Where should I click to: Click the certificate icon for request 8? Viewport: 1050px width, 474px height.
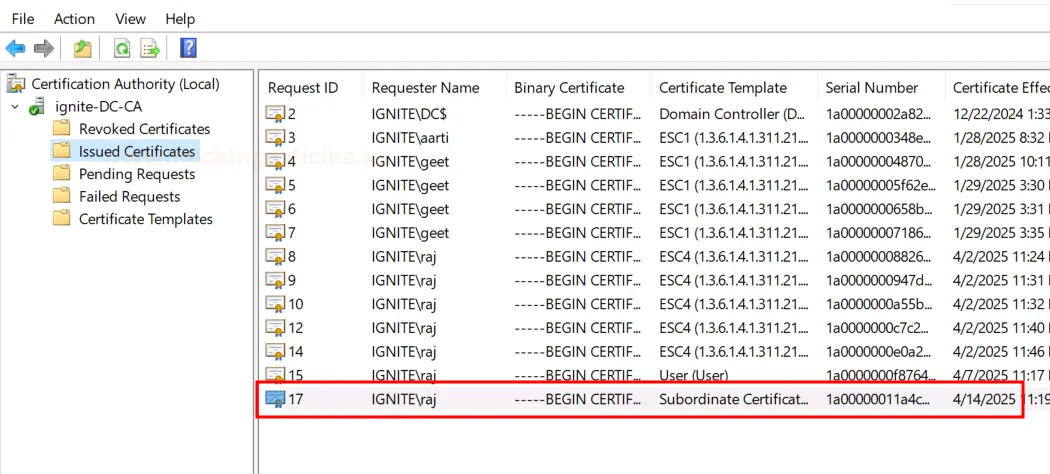[275, 256]
